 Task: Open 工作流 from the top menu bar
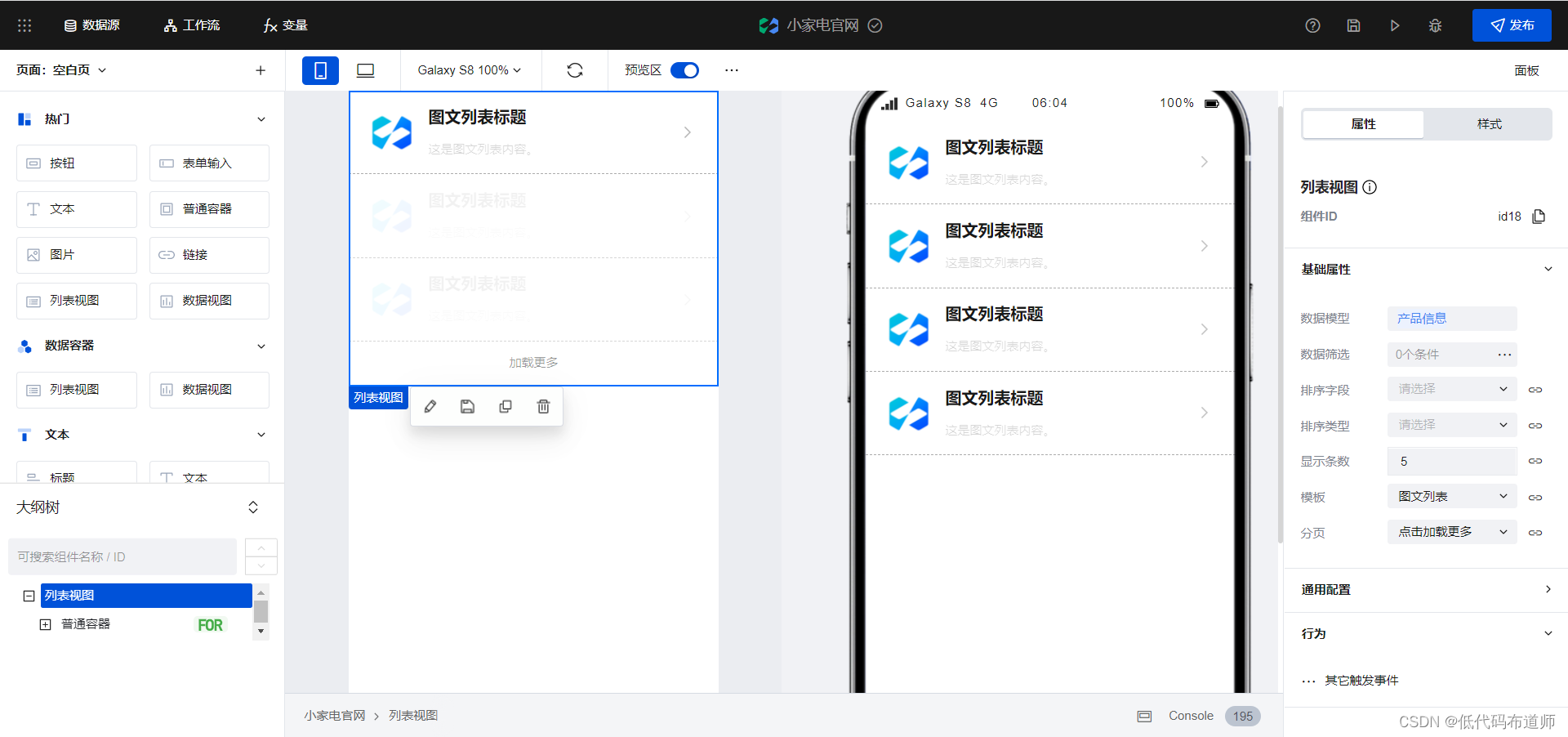click(x=191, y=25)
